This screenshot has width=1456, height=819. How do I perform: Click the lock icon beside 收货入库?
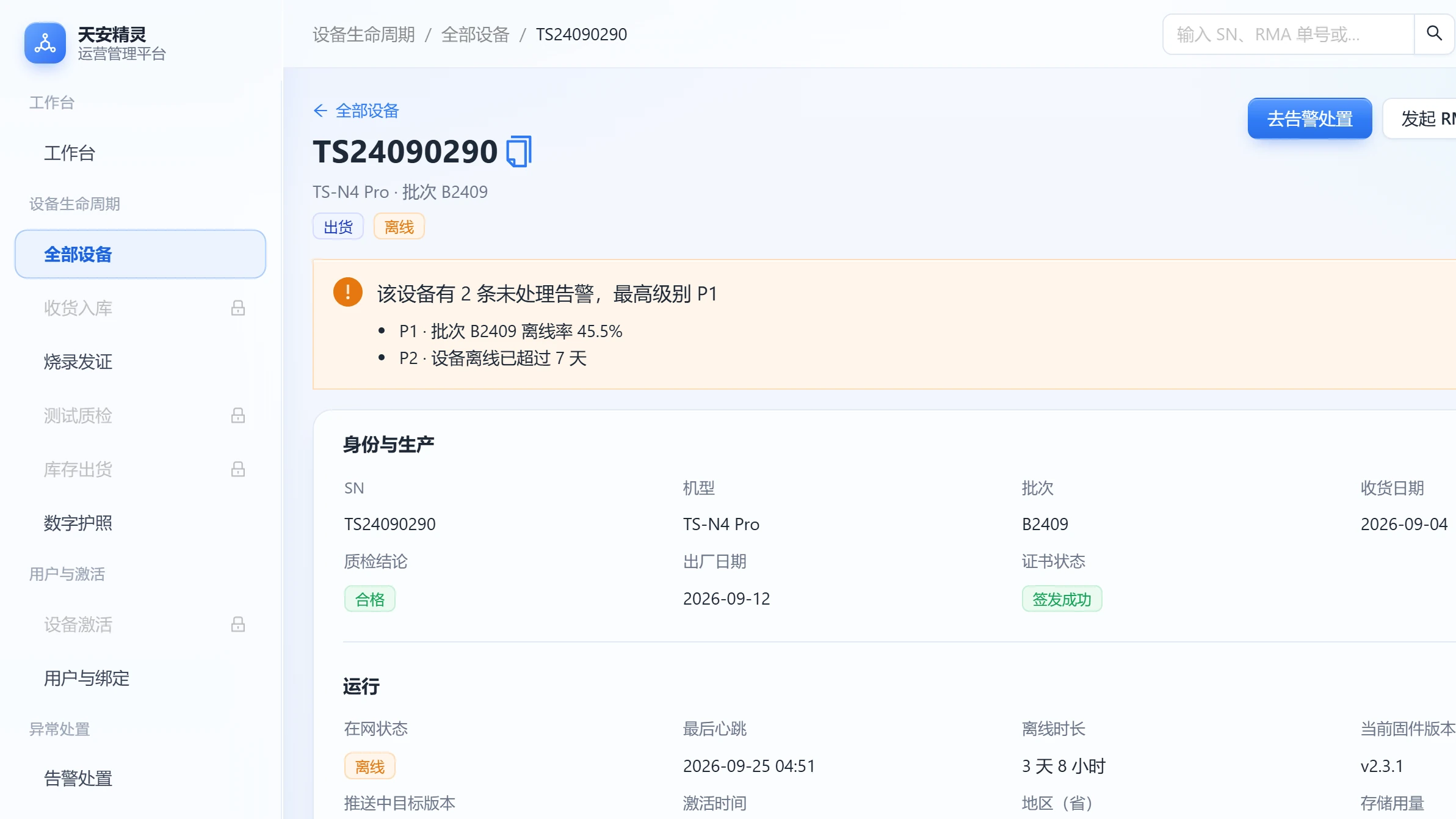tap(238, 308)
